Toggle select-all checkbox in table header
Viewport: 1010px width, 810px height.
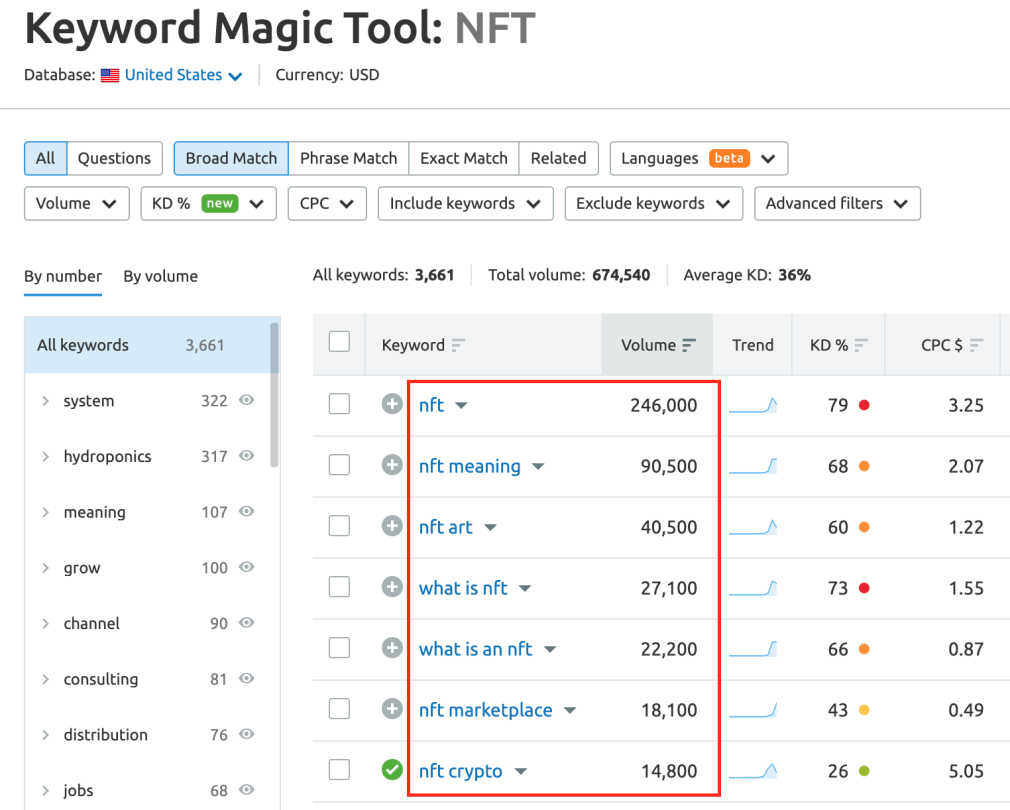point(339,342)
